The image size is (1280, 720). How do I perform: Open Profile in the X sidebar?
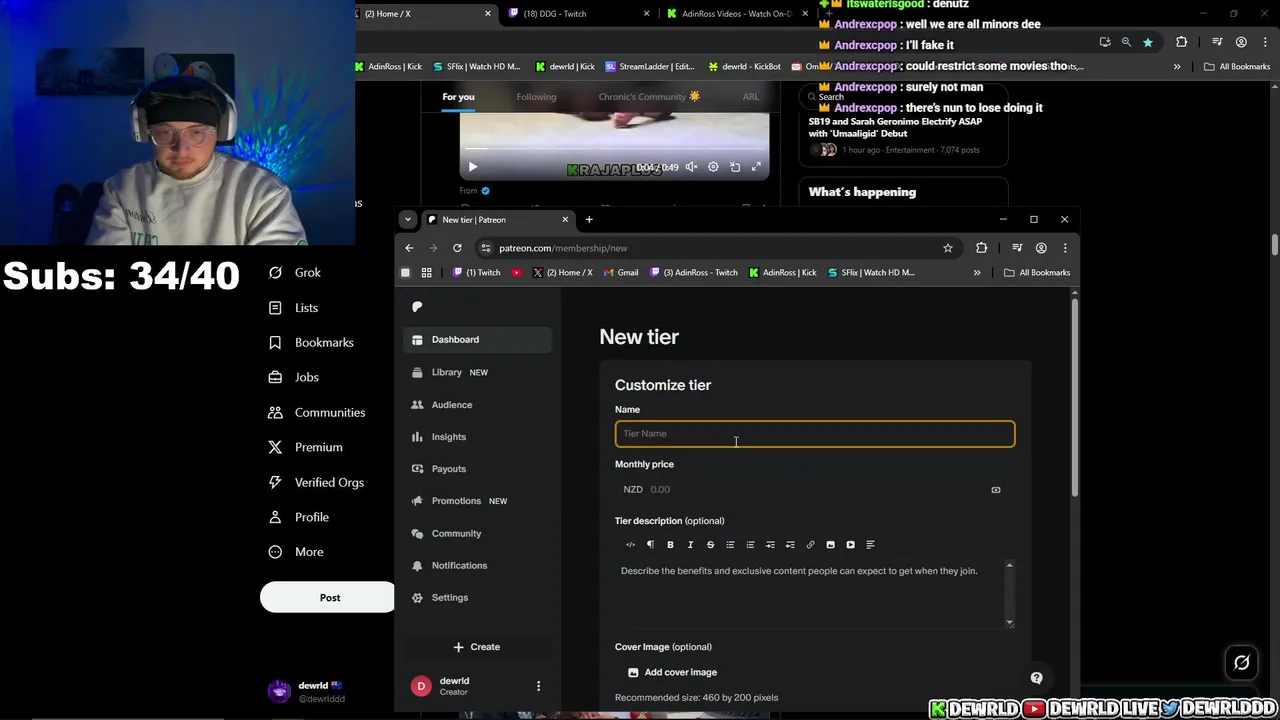click(298, 518)
